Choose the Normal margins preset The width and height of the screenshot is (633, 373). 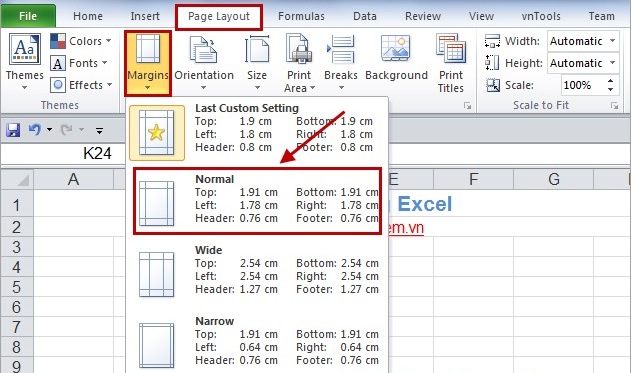[257, 201]
